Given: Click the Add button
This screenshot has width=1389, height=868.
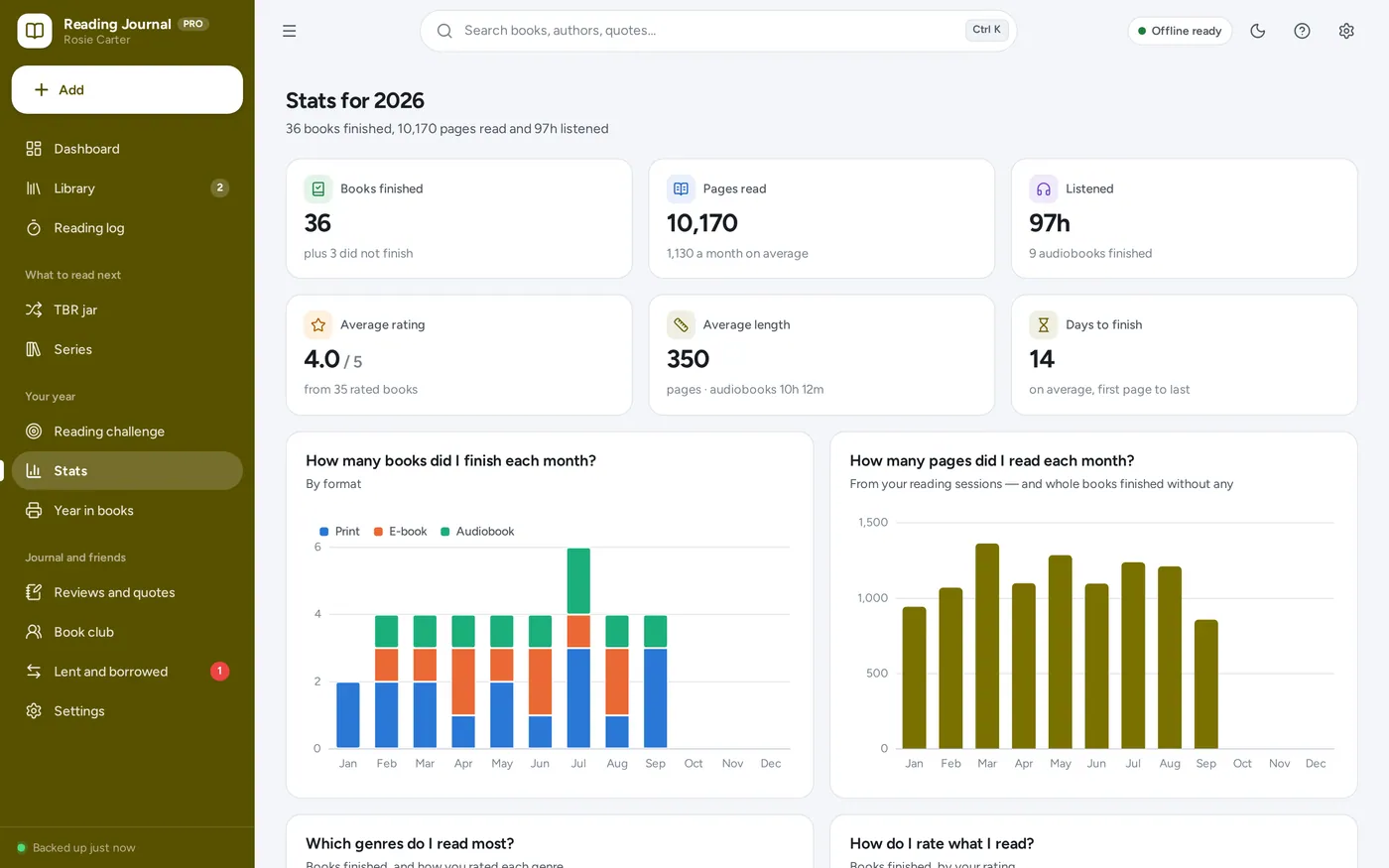Looking at the screenshot, I should pyautogui.click(x=127, y=90).
